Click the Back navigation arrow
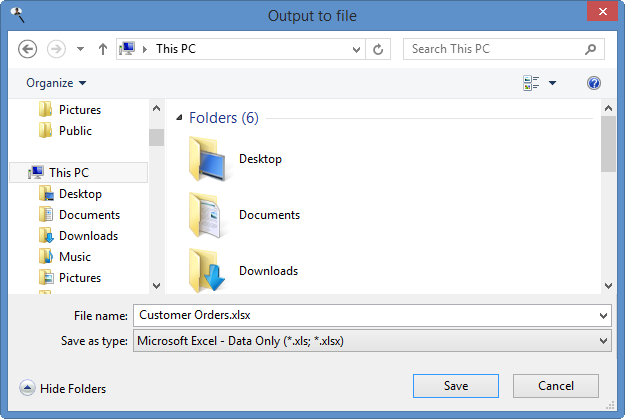625x419 pixels. tap(28, 49)
